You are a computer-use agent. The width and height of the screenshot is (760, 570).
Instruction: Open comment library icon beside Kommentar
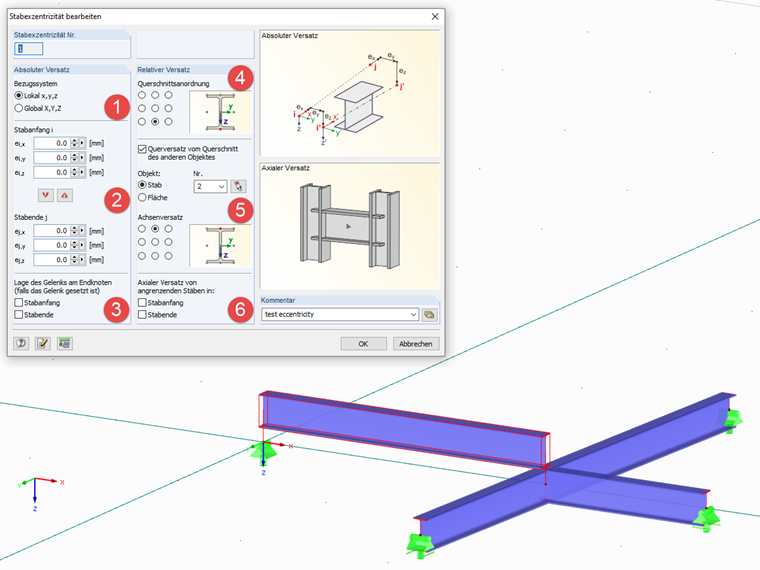[x=429, y=315]
